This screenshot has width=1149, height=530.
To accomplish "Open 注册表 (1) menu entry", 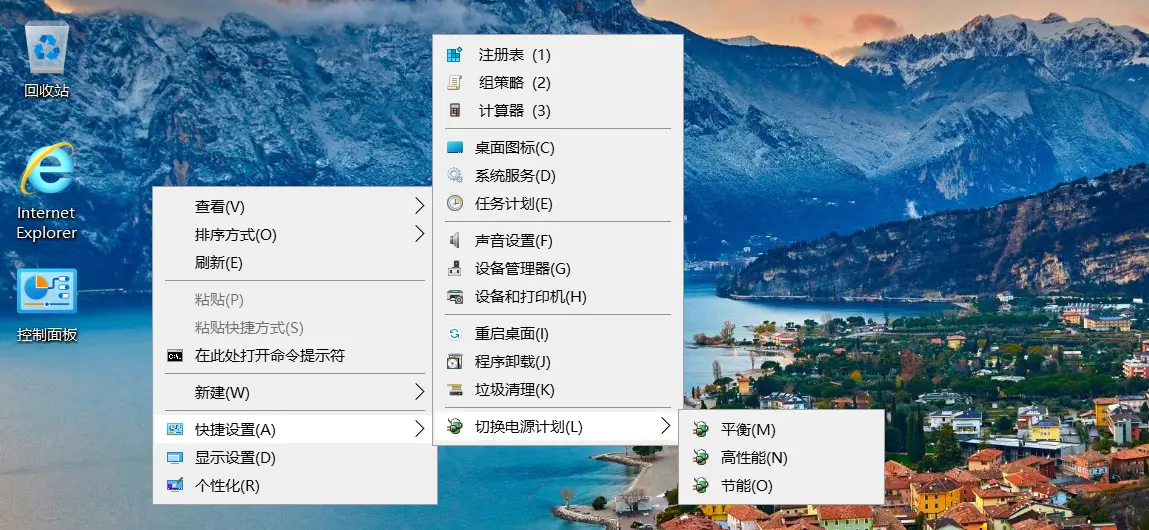I will point(558,55).
